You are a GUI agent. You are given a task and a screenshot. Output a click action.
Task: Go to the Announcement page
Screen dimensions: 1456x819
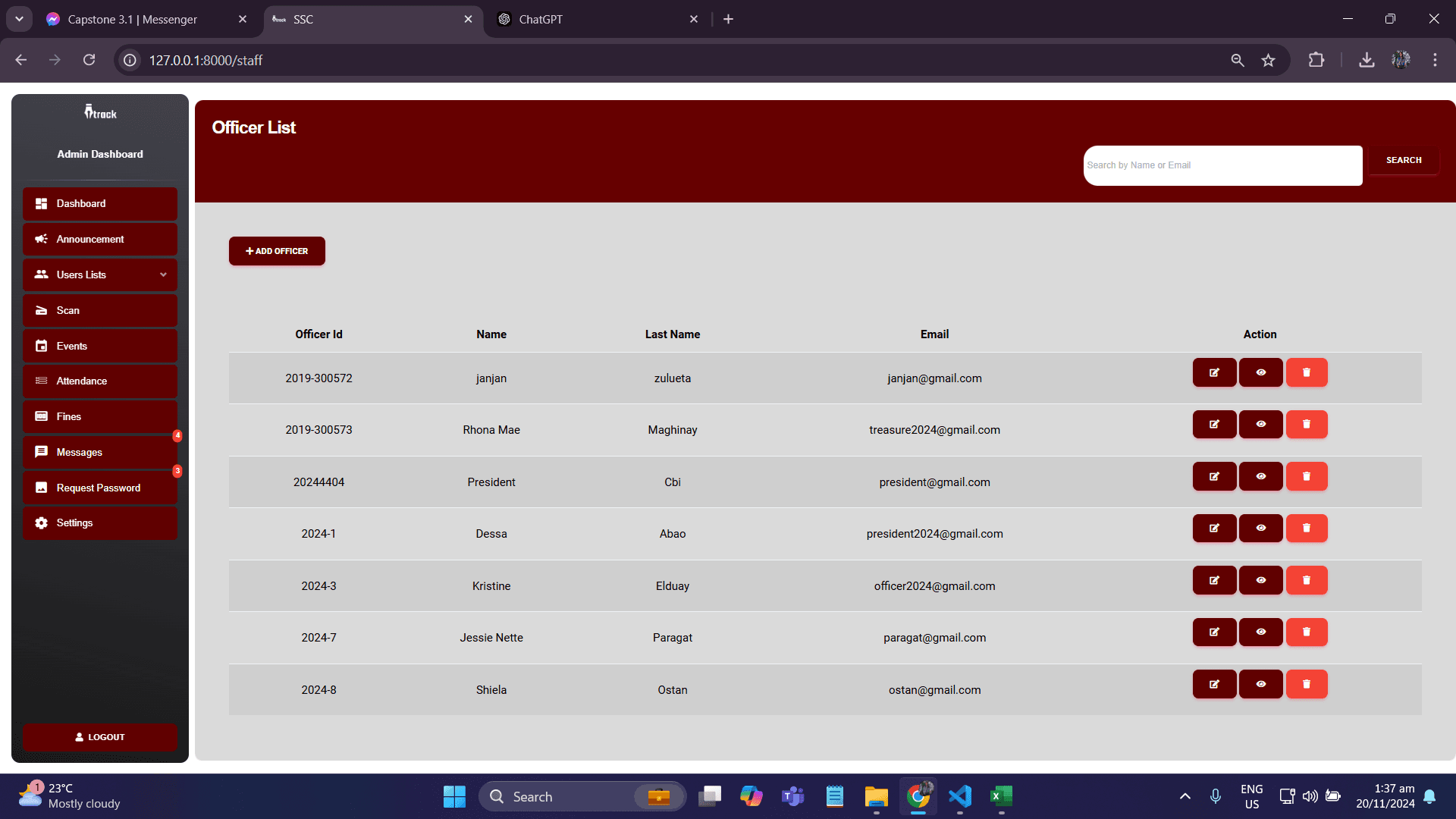tap(100, 240)
